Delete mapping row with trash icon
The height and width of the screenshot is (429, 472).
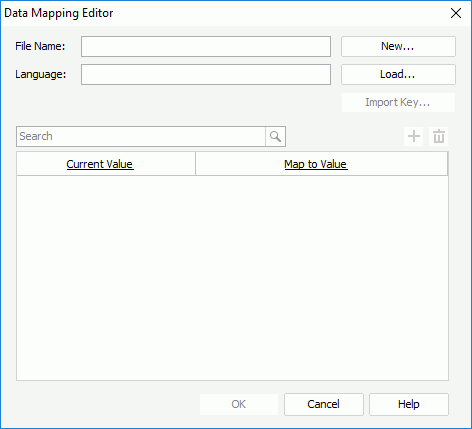(x=439, y=136)
